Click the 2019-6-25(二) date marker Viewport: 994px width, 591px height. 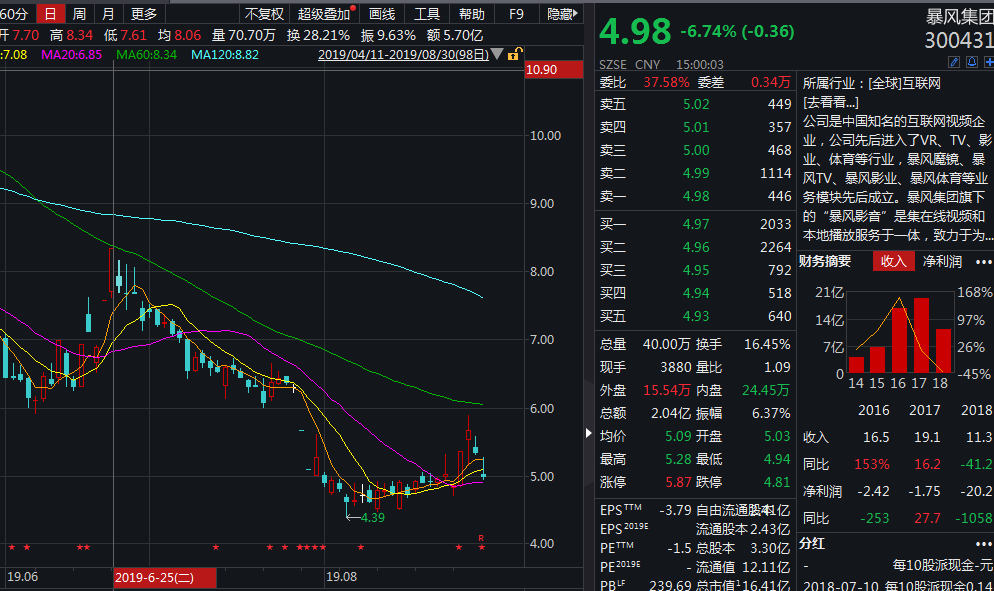[165, 578]
